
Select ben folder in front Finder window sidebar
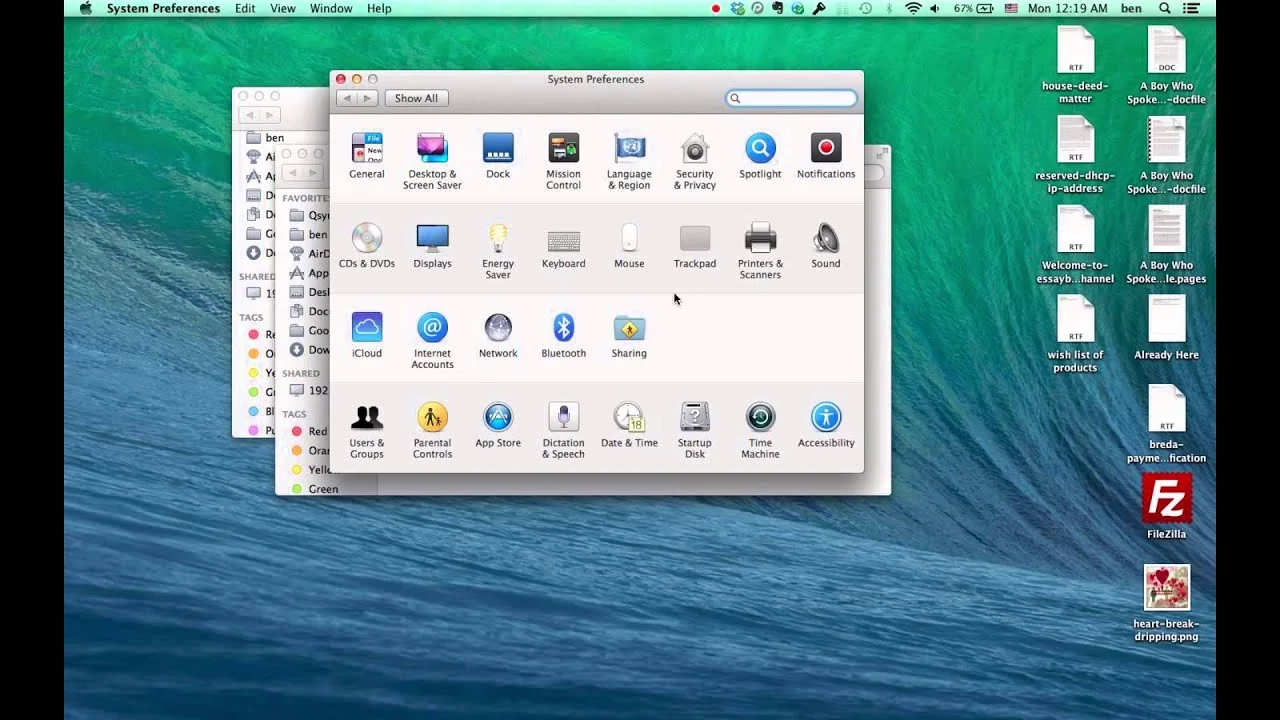[x=308, y=234]
